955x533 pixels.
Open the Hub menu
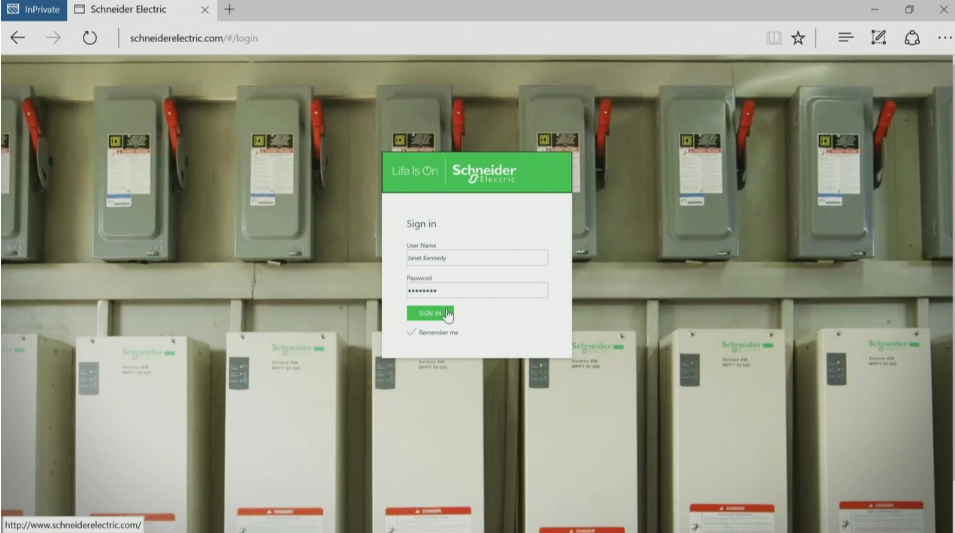[845, 38]
